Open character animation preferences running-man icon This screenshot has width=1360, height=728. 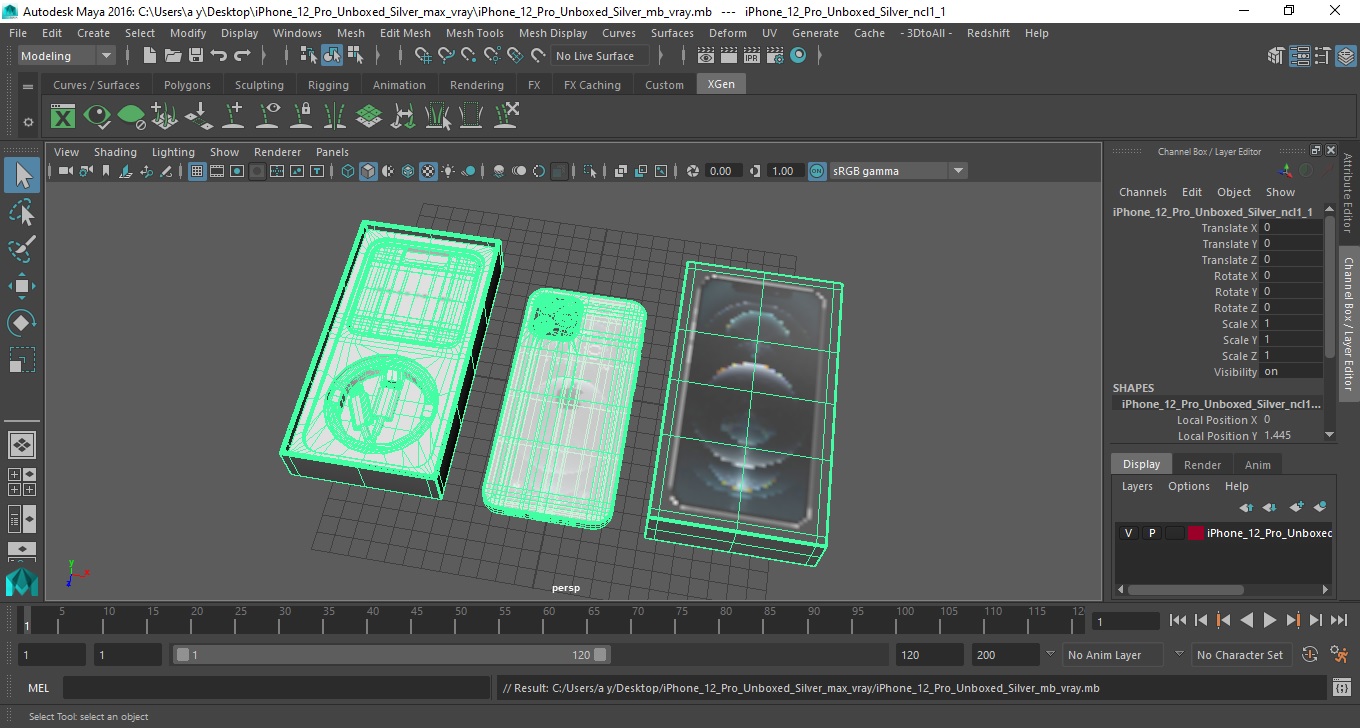pyautogui.click(x=1339, y=655)
